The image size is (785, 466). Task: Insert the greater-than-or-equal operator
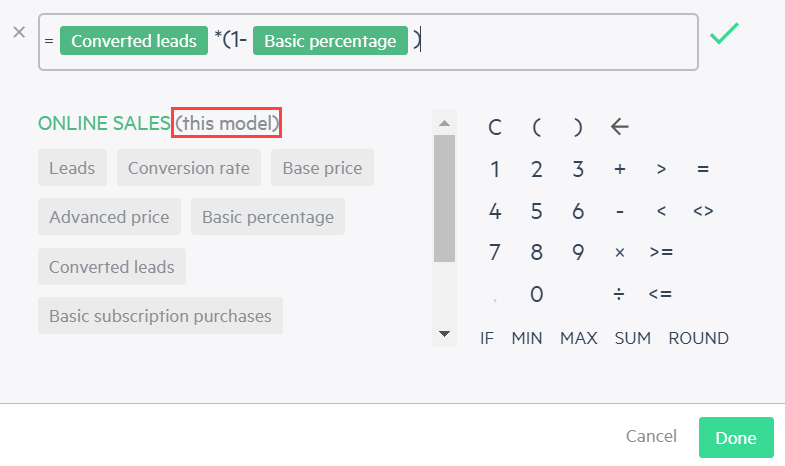point(661,252)
